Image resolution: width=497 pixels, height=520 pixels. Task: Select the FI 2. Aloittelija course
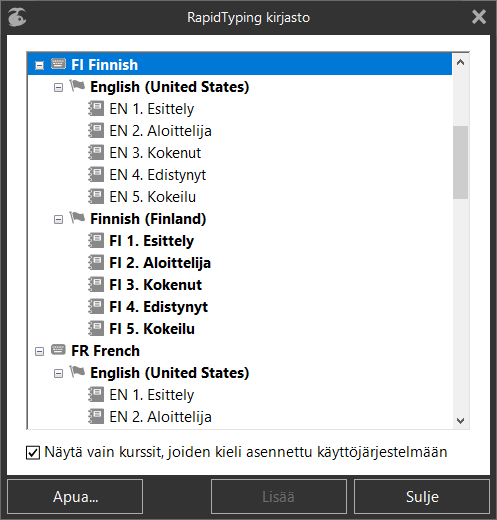coord(160,263)
